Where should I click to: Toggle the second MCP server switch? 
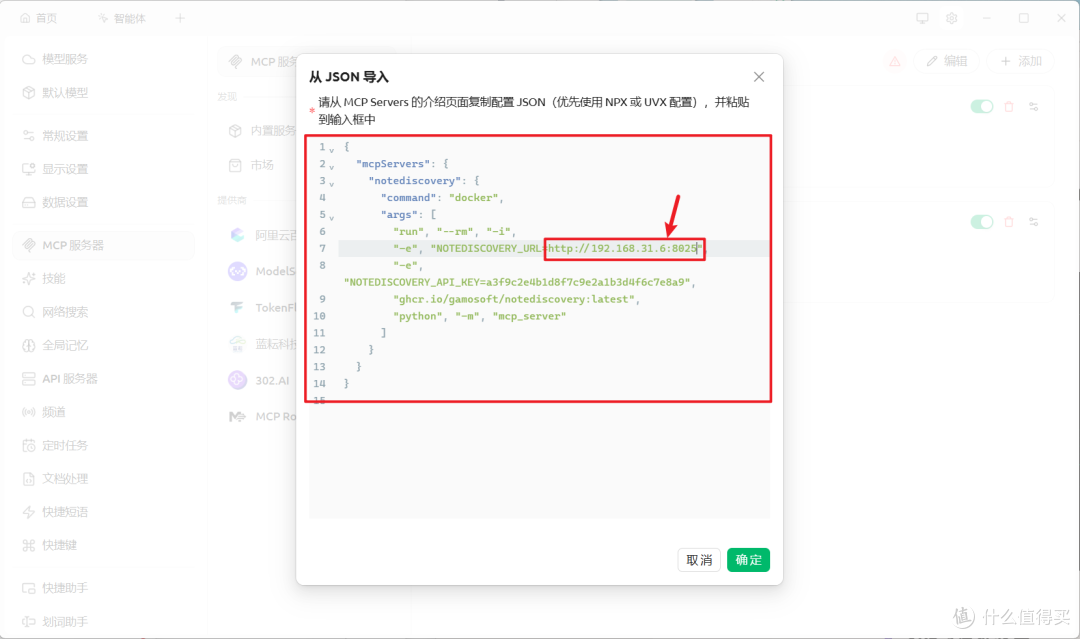tap(982, 222)
